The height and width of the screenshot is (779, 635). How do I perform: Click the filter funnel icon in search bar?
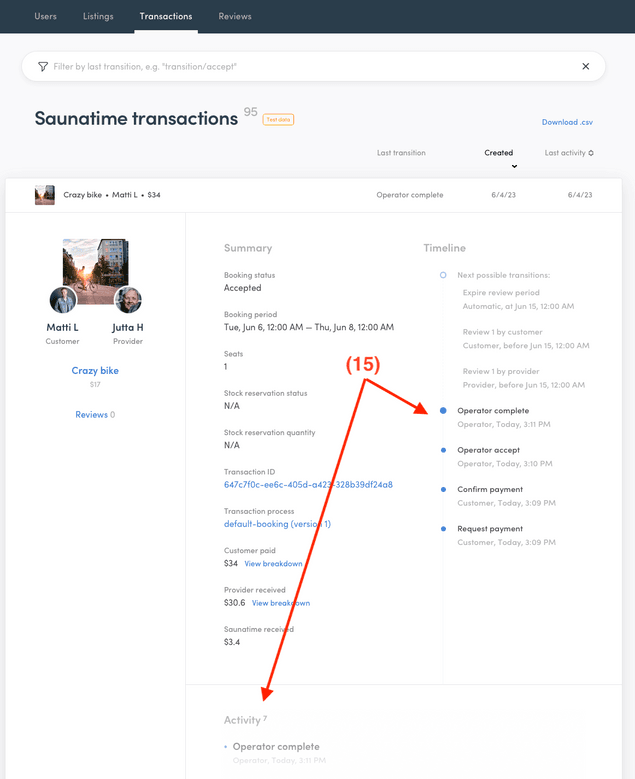[x=42, y=66]
